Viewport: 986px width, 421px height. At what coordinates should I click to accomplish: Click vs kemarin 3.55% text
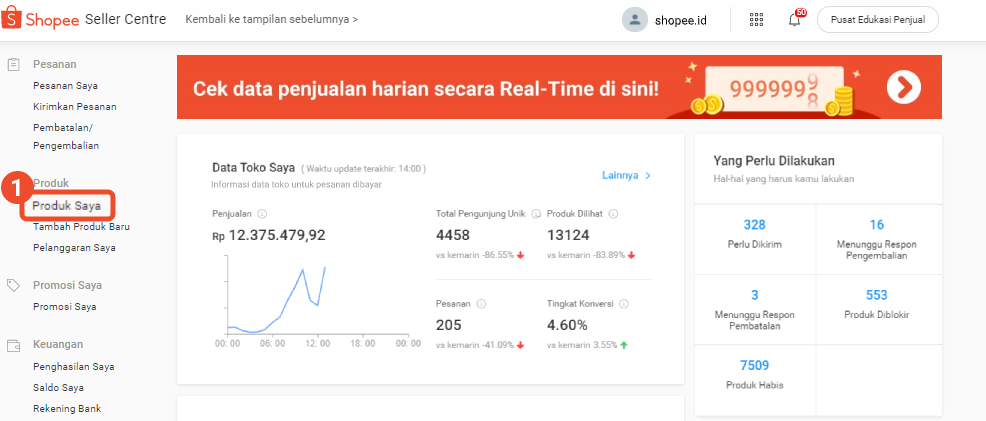point(582,345)
